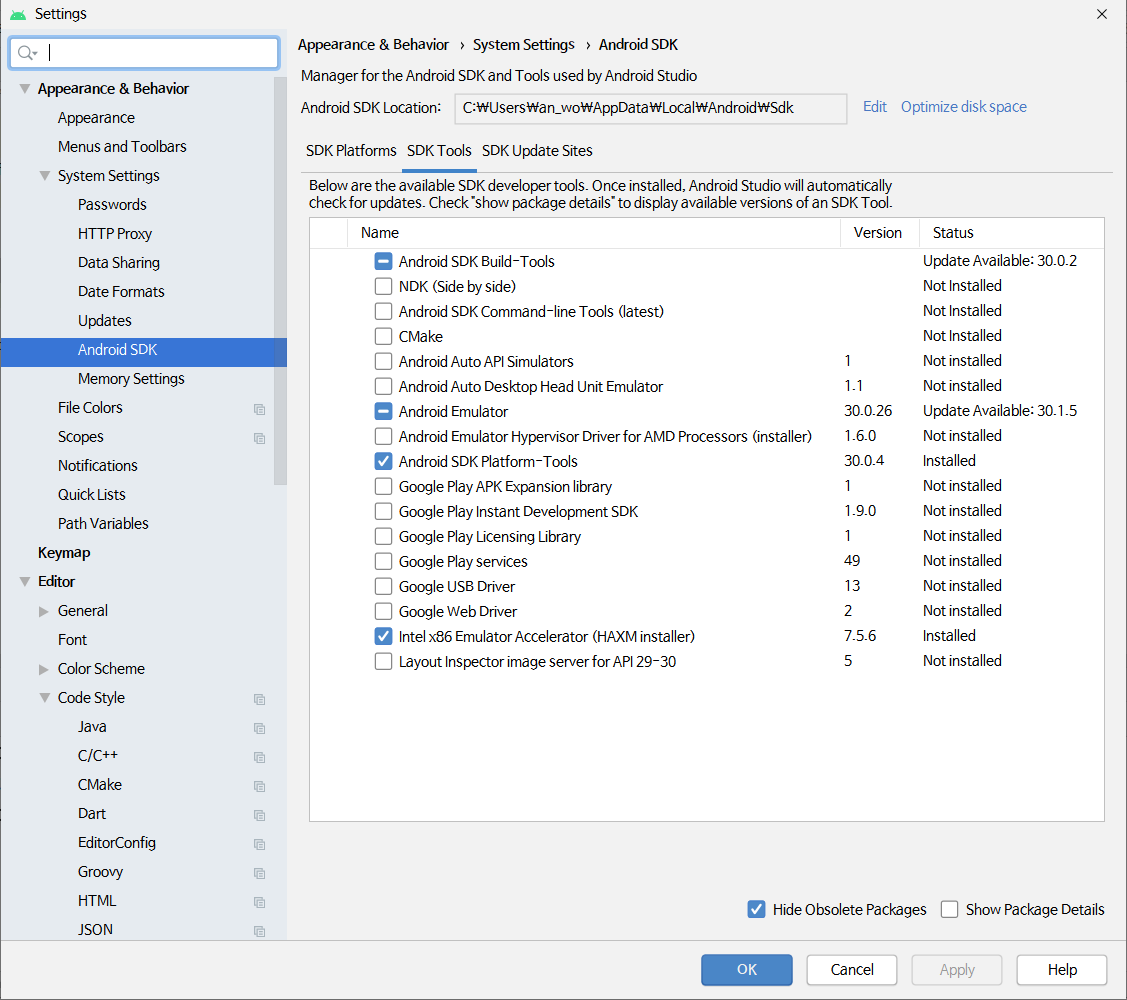Screen dimensions: 1127x1000
Task: Click project-level icon next to JSON
Action: coord(259,931)
